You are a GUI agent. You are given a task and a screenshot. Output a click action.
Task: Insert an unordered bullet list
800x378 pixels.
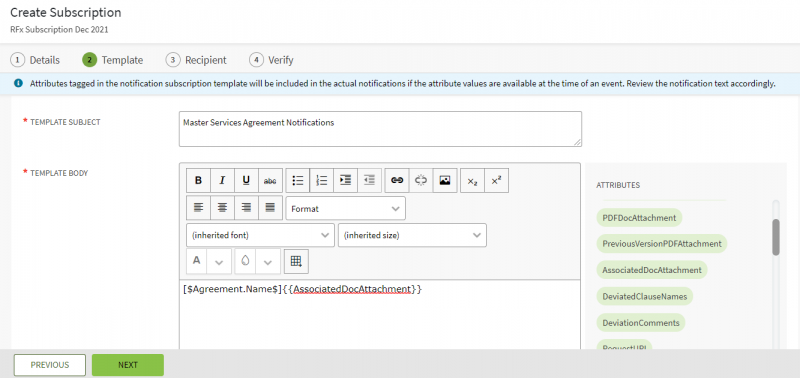pos(297,180)
